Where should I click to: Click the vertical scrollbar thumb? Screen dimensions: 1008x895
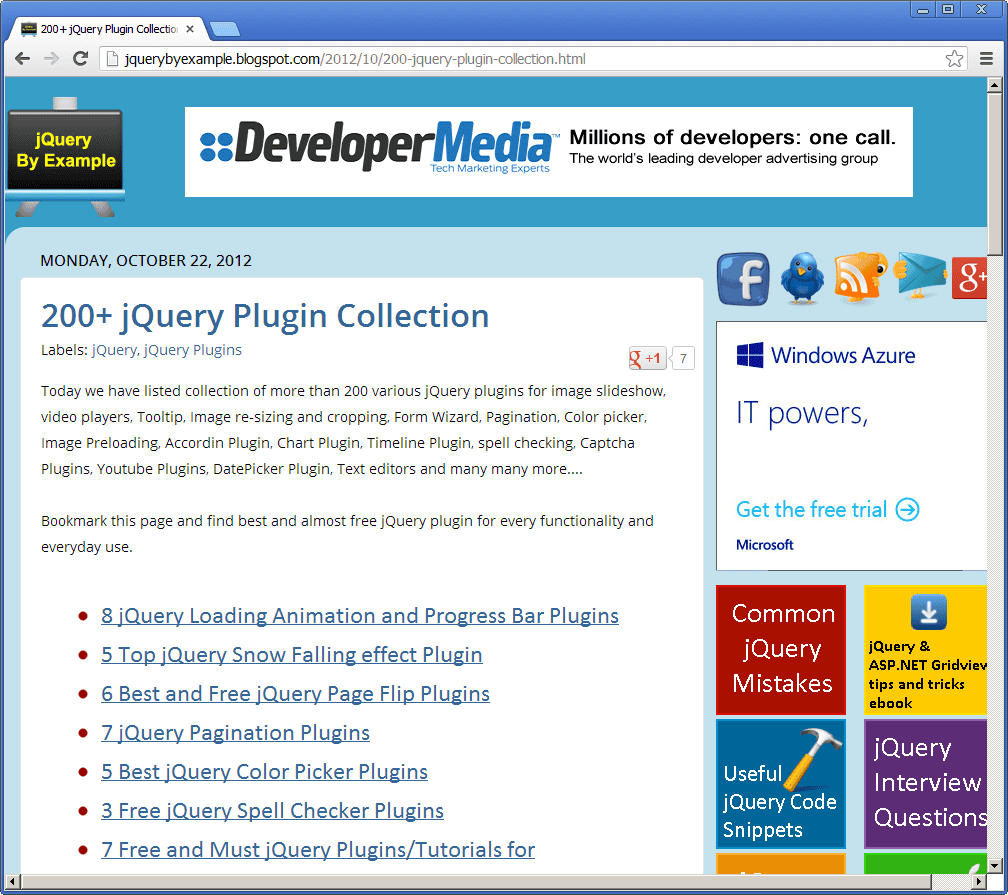tap(994, 174)
